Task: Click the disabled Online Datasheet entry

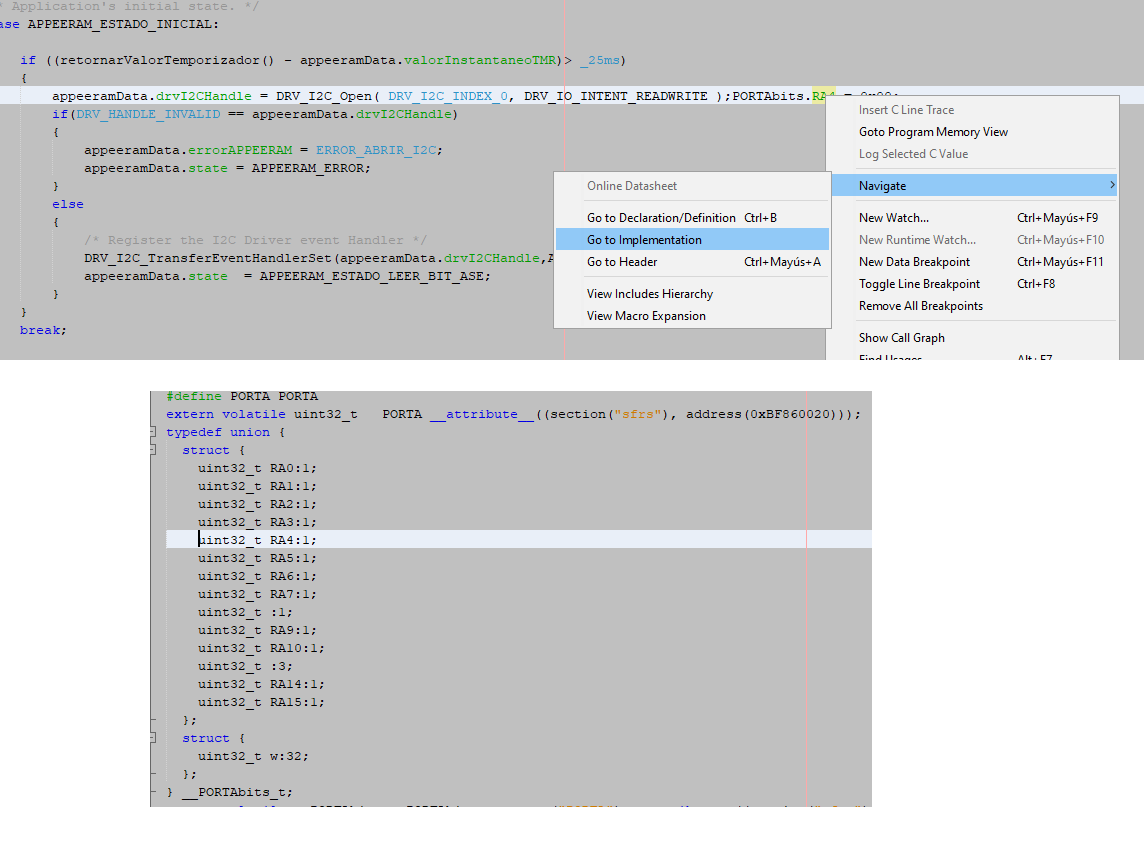Action: 692,185
